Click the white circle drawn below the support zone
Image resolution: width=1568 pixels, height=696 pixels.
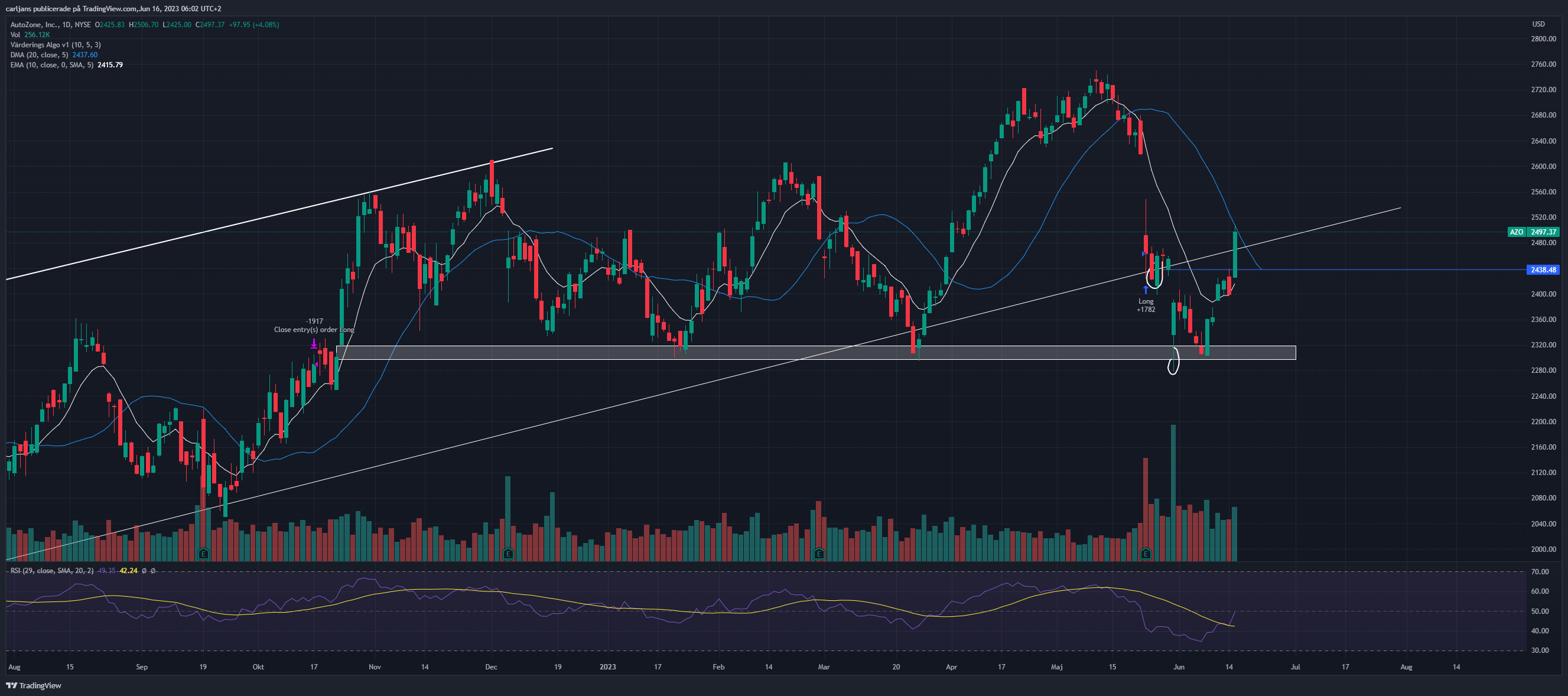[x=1173, y=360]
